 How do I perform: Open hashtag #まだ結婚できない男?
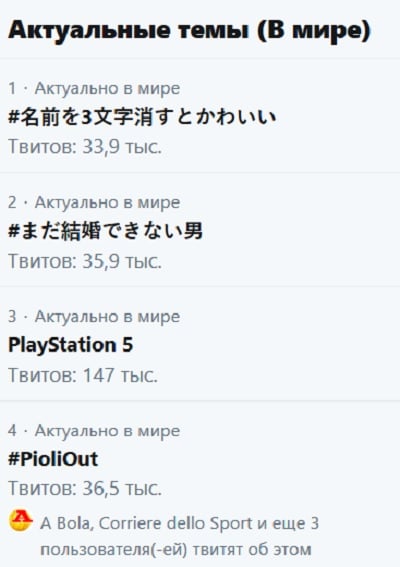tap(105, 231)
